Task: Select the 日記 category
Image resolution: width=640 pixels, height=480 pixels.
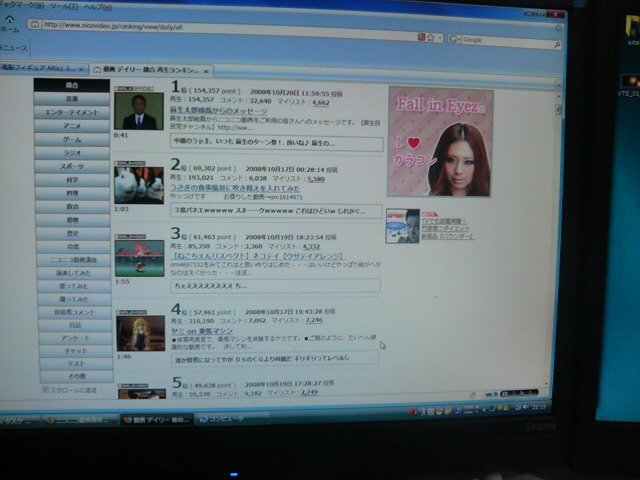Action: [x=75, y=325]
